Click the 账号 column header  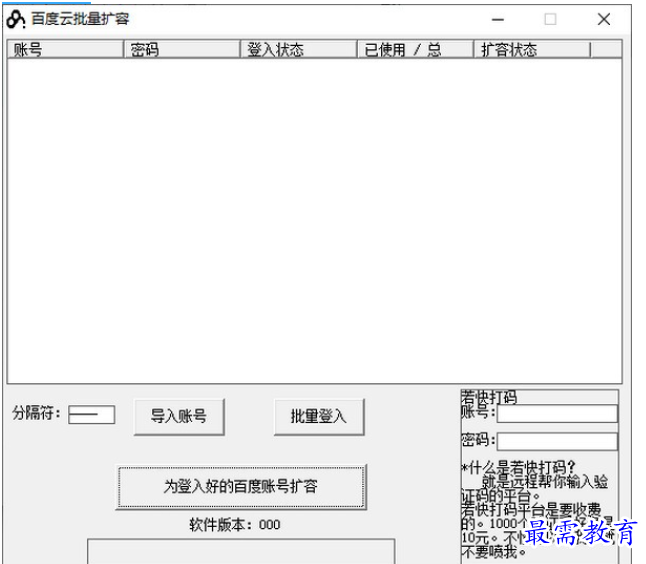click(66, 49)
